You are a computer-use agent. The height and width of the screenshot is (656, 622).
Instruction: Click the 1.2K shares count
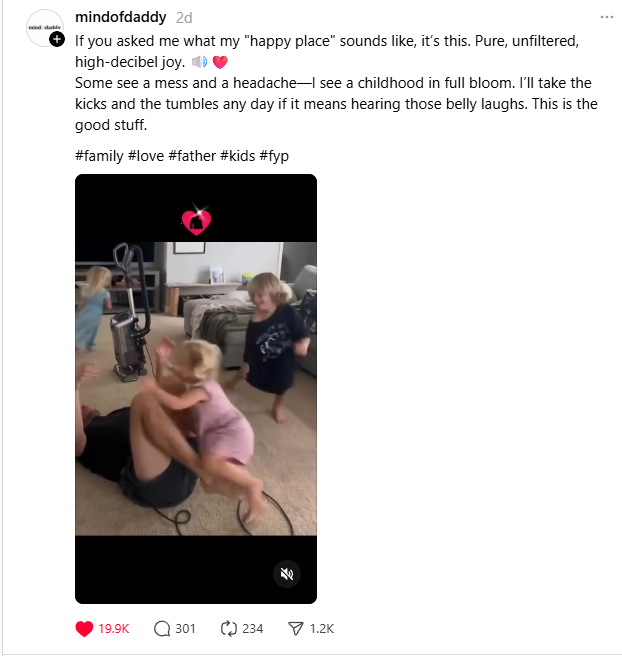(322, 629)
